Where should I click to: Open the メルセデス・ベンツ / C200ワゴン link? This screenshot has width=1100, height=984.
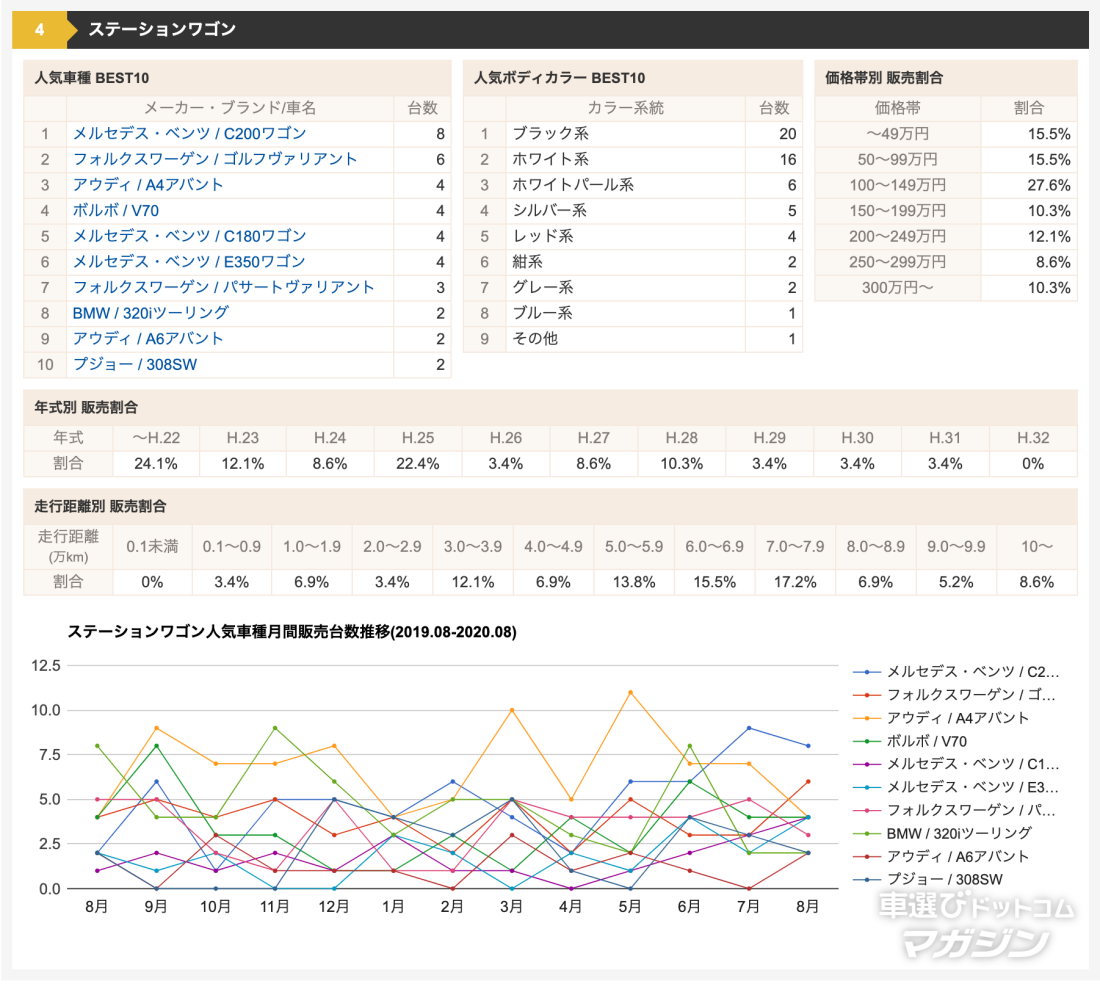point(189,133)
